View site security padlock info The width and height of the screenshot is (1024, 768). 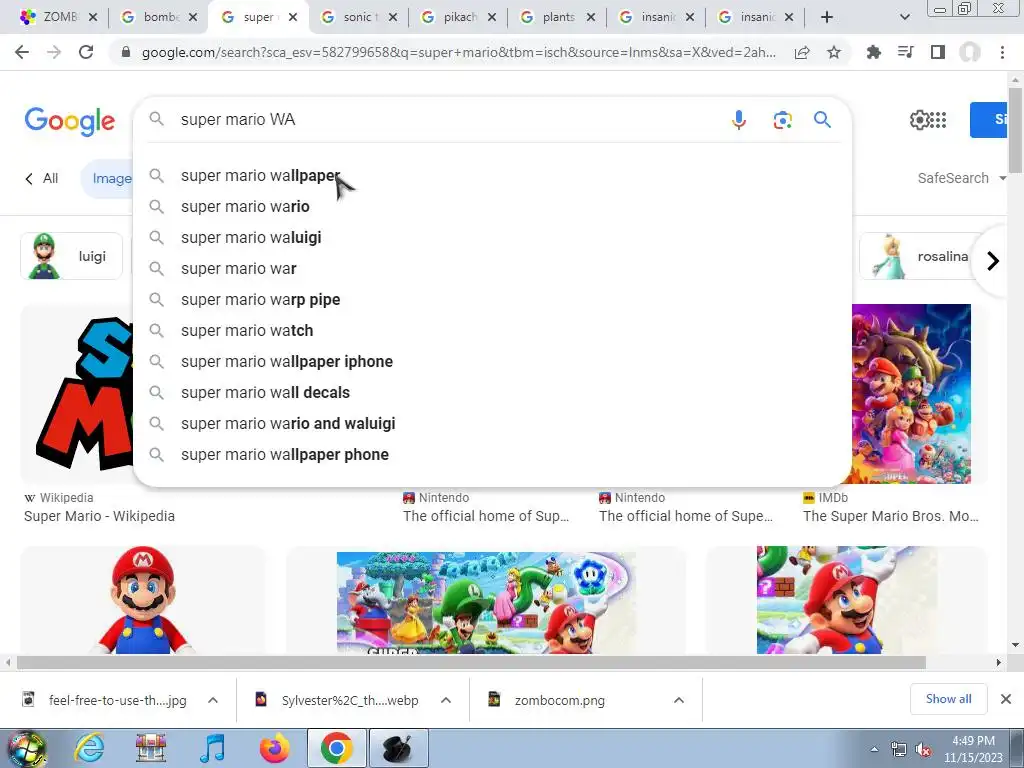126,52
